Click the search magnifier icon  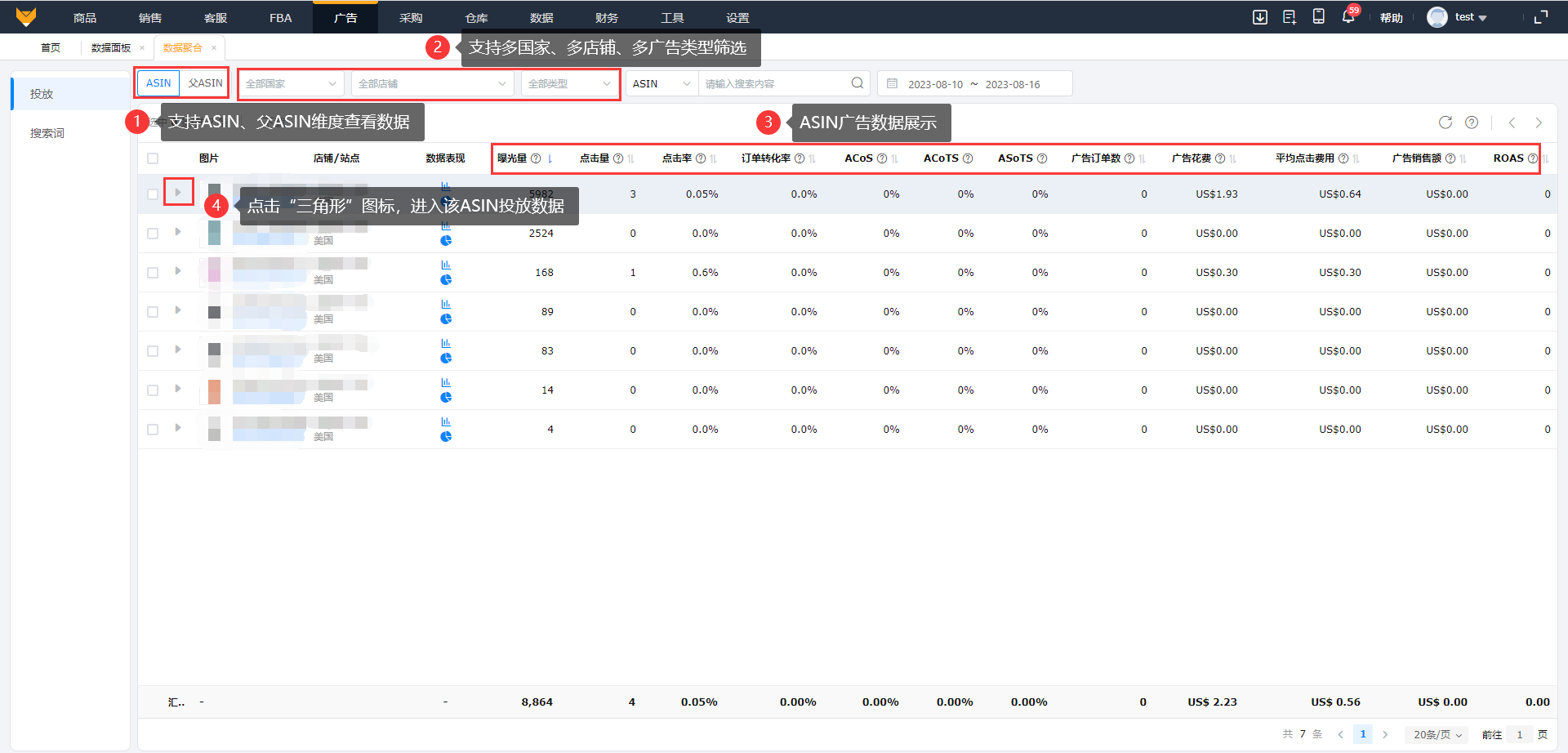(857, 83)
